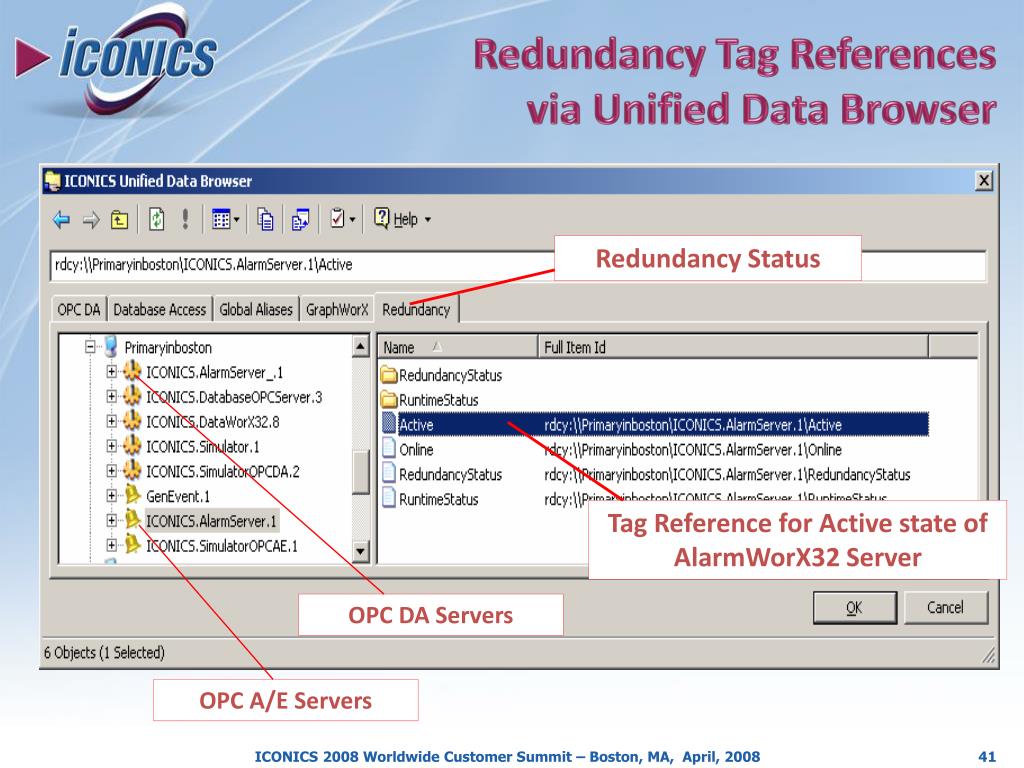This screenshot has width=1024, height=768.
Task: Select the RedundancyStatus document item
Action: click(x=450, y=475)
